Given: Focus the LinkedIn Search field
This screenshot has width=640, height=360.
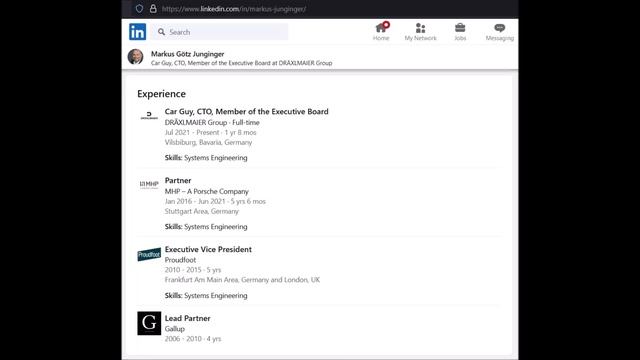Looking at the screenshot, I should [220, 32].
